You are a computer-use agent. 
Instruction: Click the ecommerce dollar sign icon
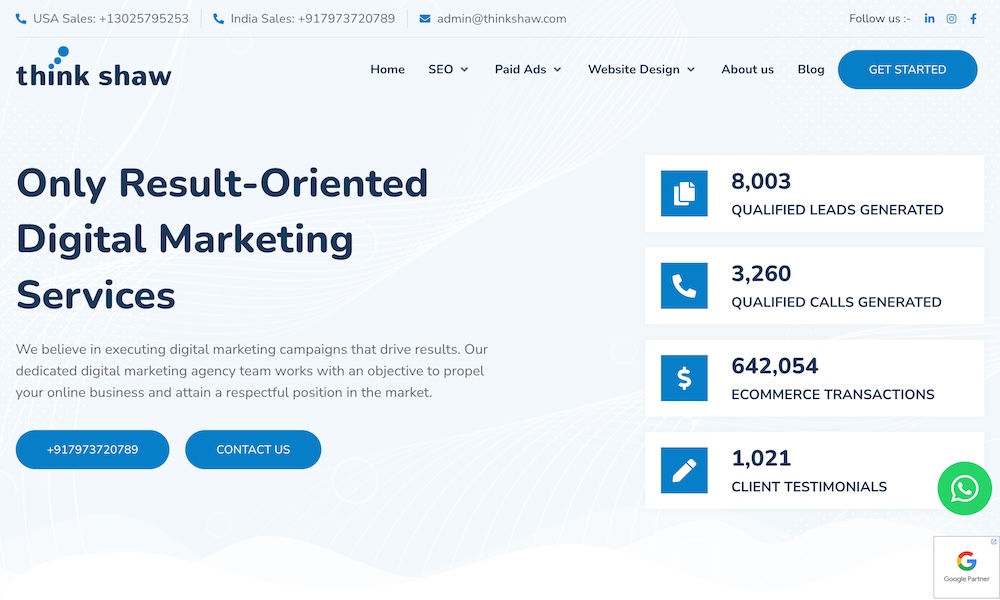[x=684, y=378]
